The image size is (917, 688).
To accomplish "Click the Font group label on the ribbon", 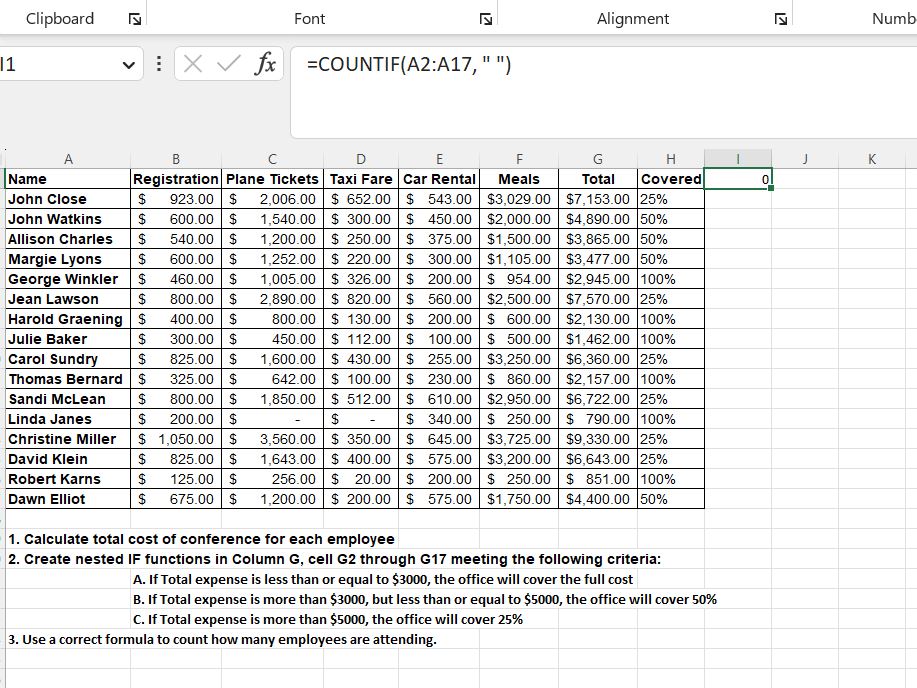I will pyautogui.click(x=309, y=17).
